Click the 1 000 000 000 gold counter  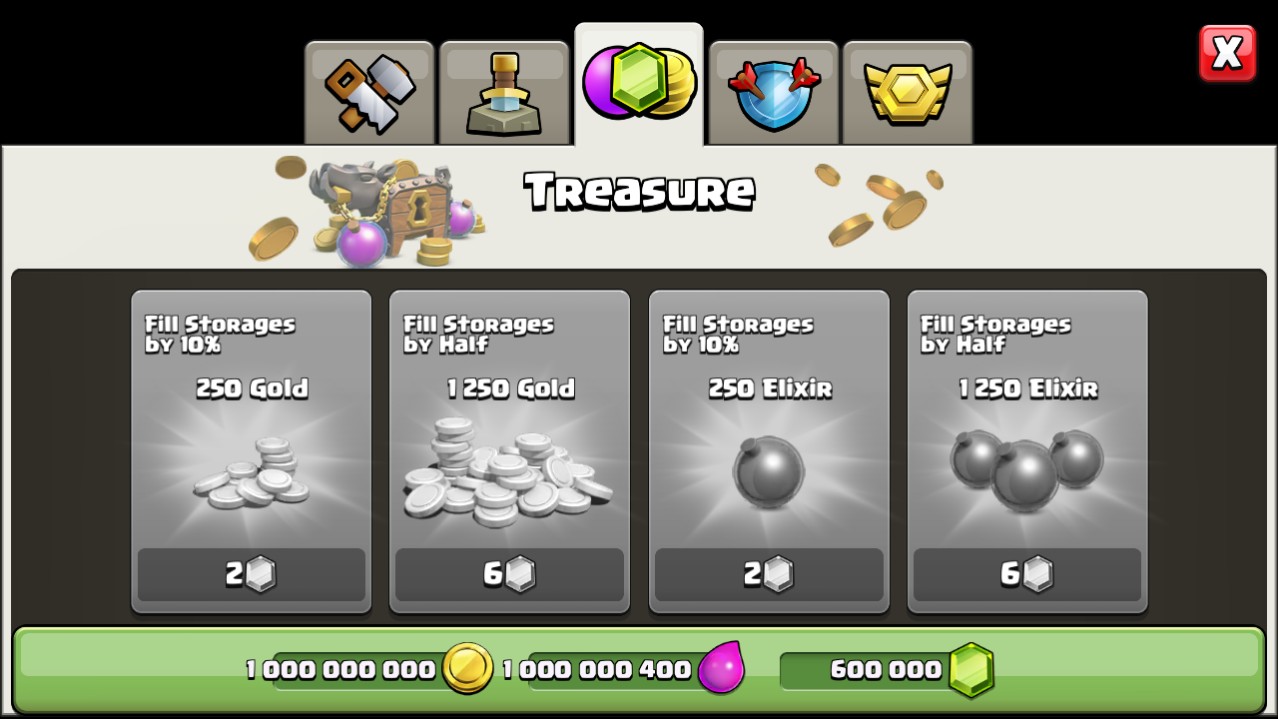tap(341, 669)
